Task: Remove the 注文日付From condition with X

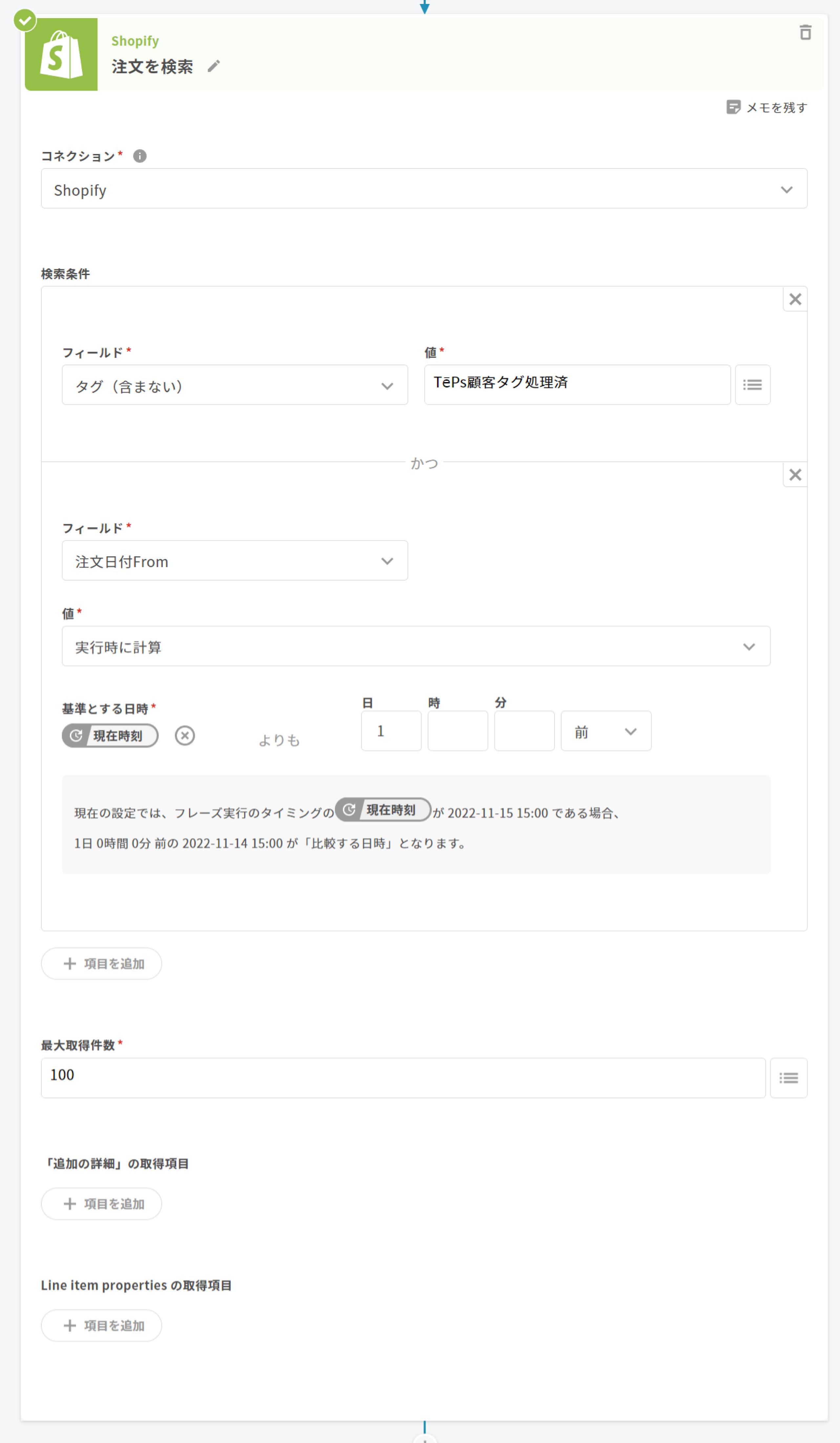Action: click(x=795, y=475)
